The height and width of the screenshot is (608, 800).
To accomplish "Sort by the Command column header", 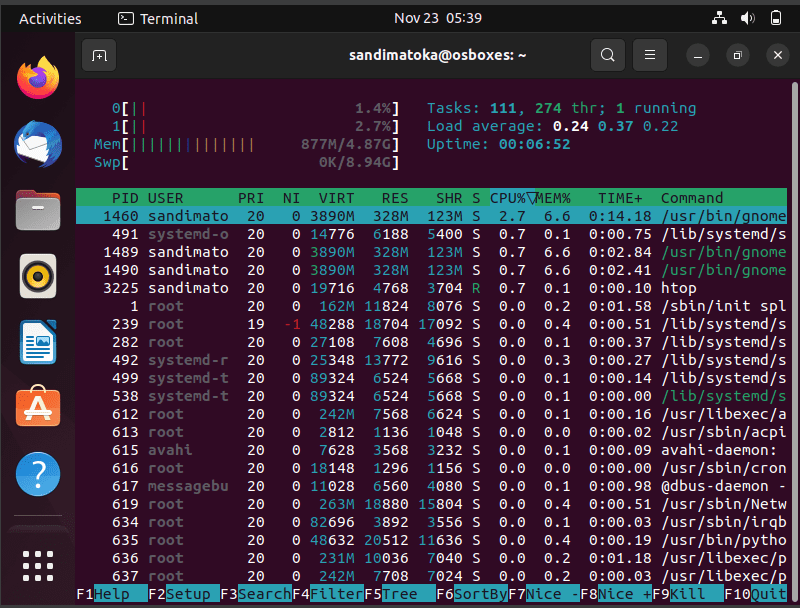I will click(692, 198).
